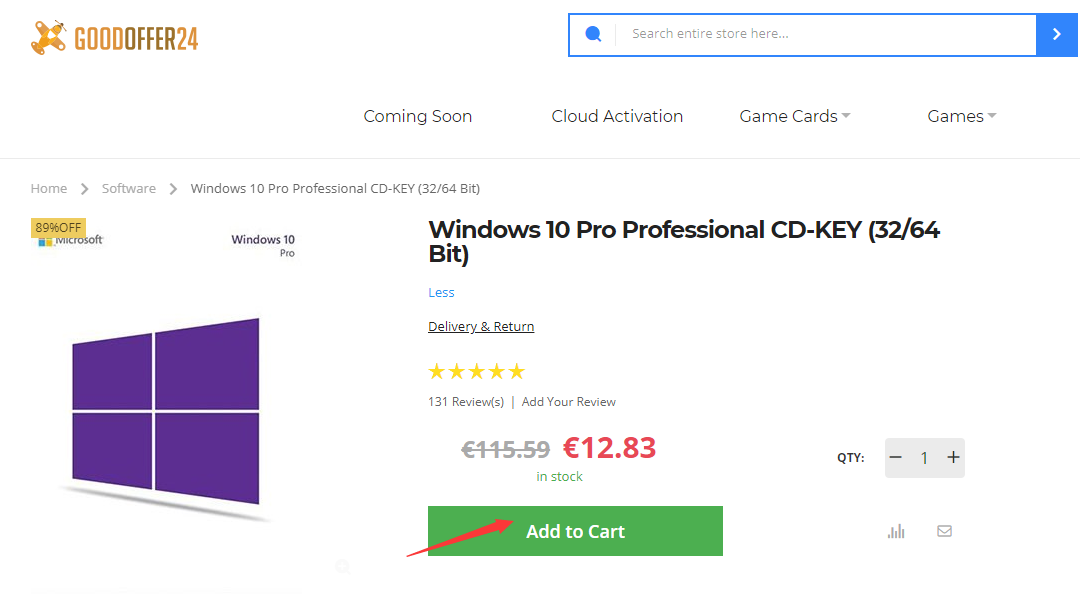
Task: Open the Coming Soon menu item
Action: (x=417, y=116)
